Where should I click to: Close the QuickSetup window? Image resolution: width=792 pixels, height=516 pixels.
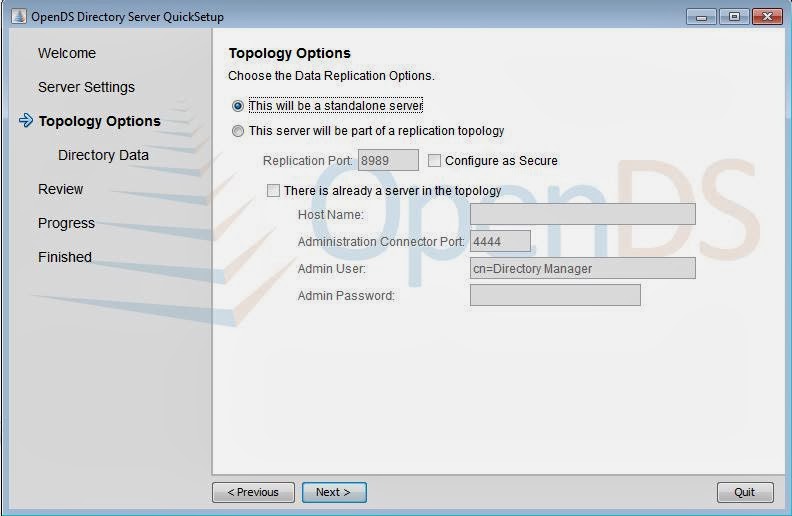[767, 17]
